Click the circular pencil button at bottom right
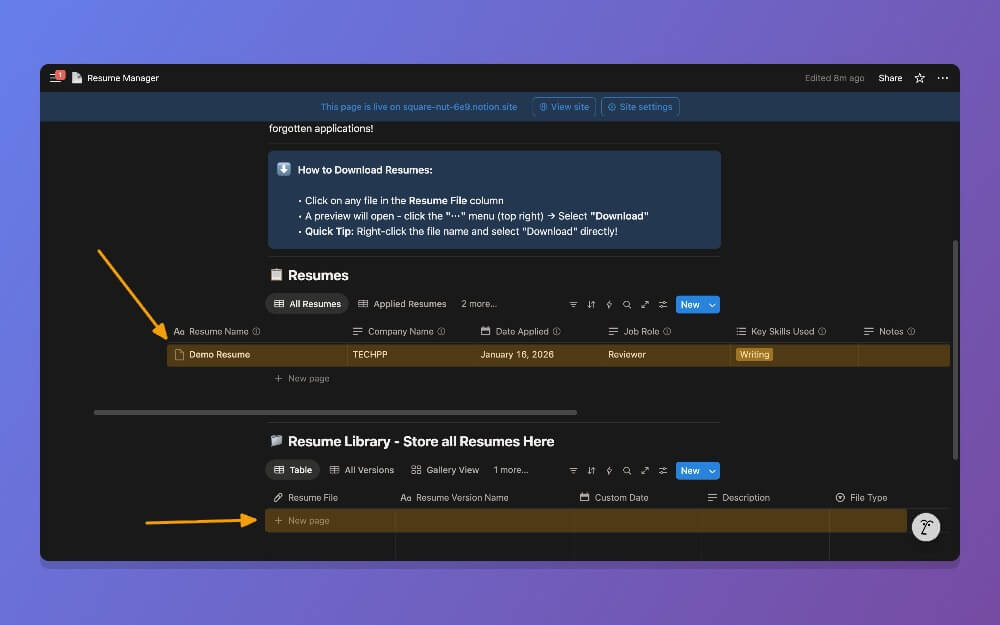Screen dimensions: 1000x625 925,526
